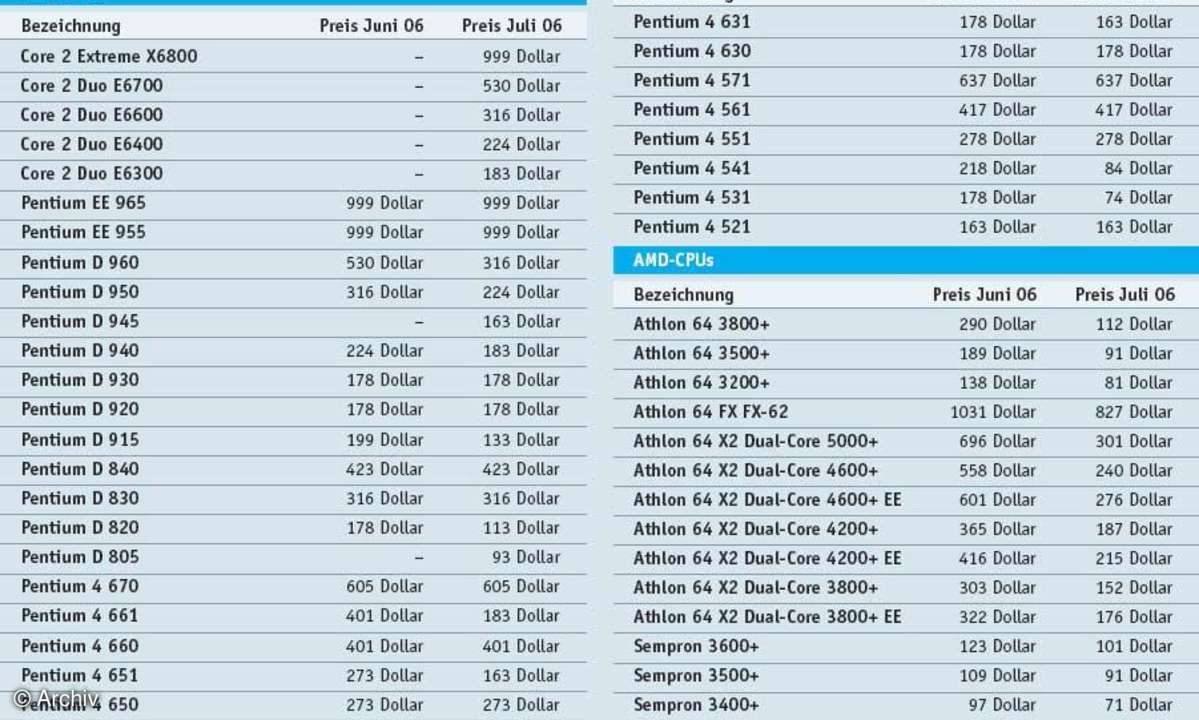Select the "Pentium 4 670" name
The width and height of the screenshot is (1199, 720).
80,586
